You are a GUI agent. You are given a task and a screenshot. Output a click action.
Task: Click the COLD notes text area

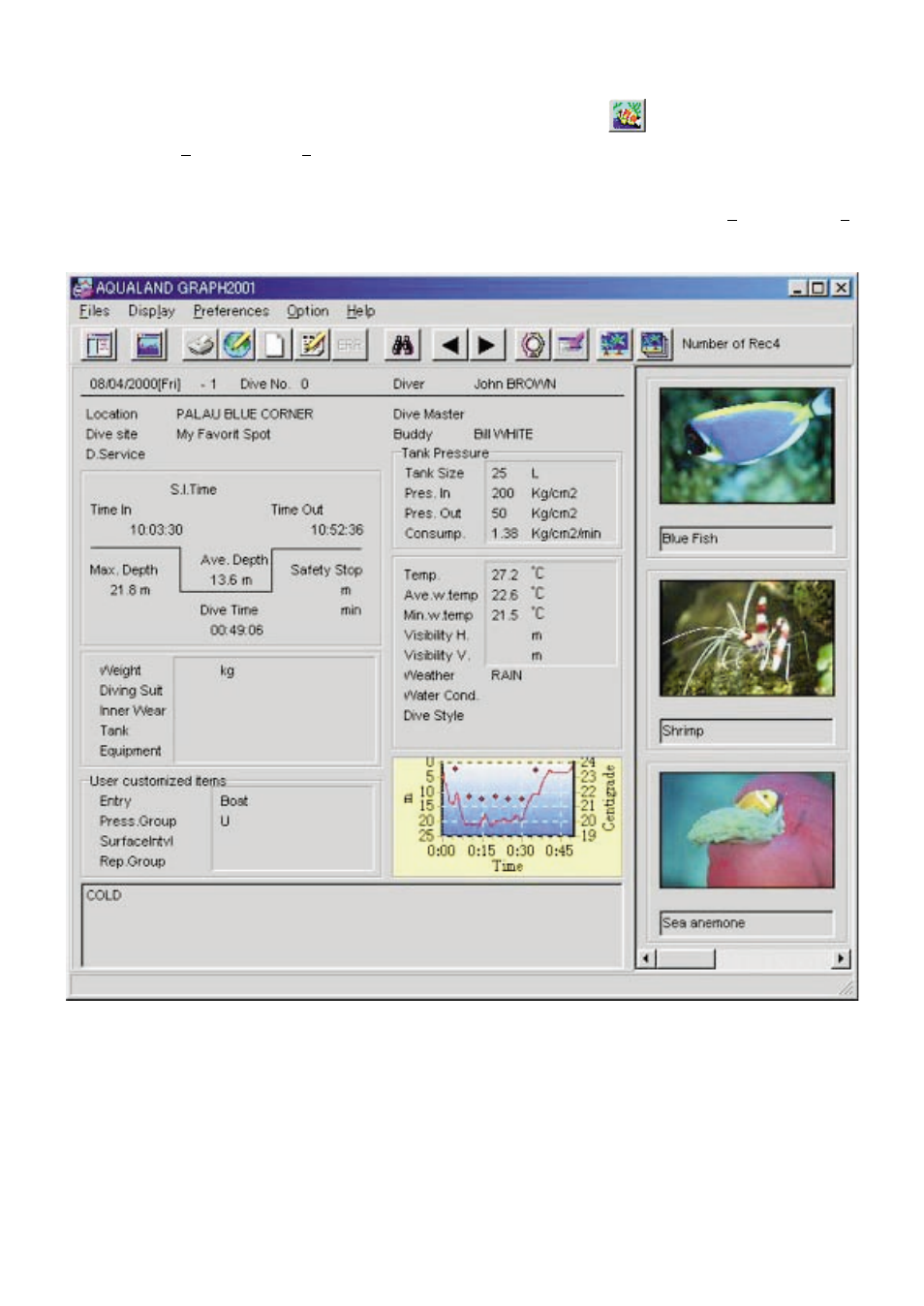351,925
